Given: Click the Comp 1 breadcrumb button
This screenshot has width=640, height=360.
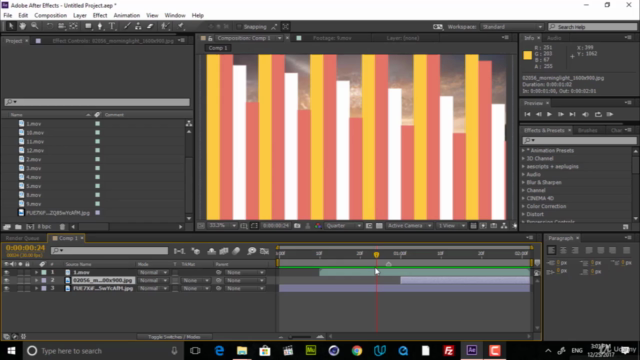Looking at the screenshot, I should [218, 48].
